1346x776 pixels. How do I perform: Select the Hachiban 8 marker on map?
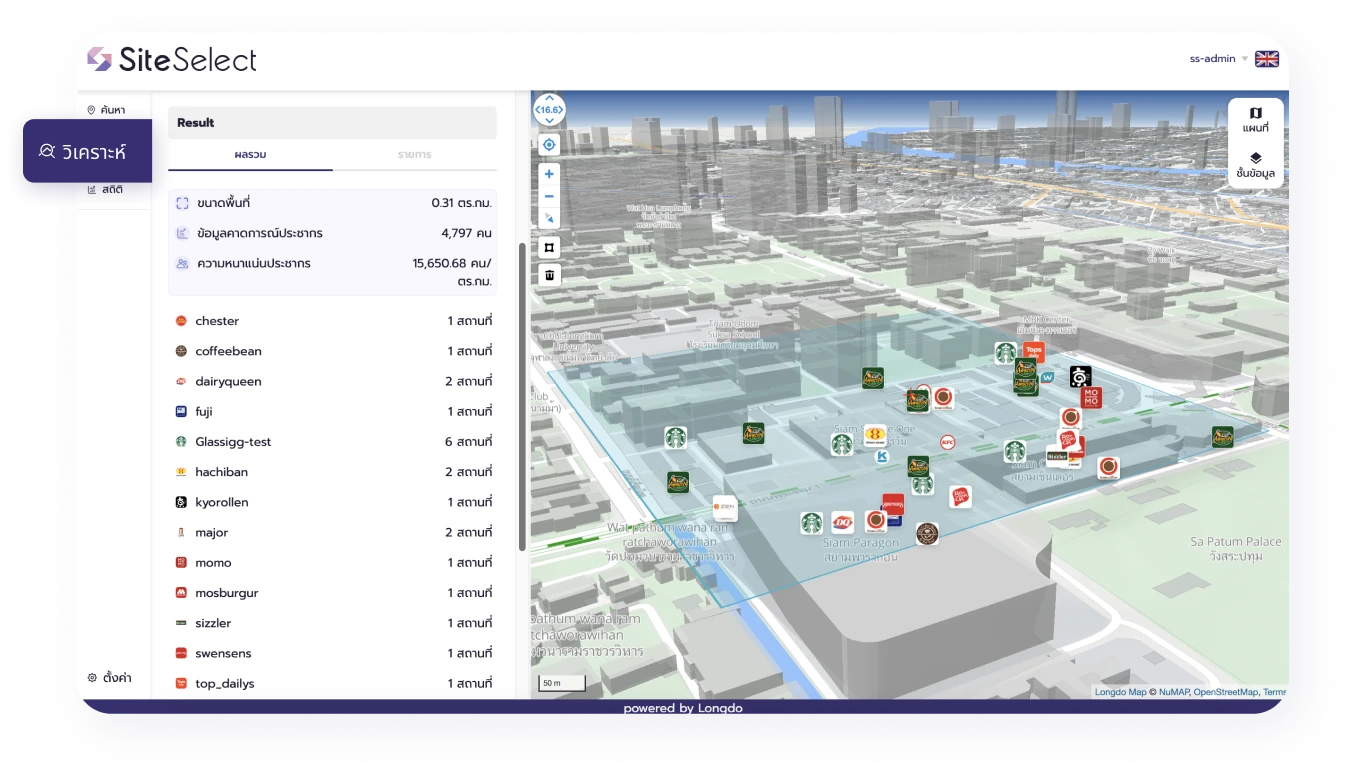pos(875,436)
